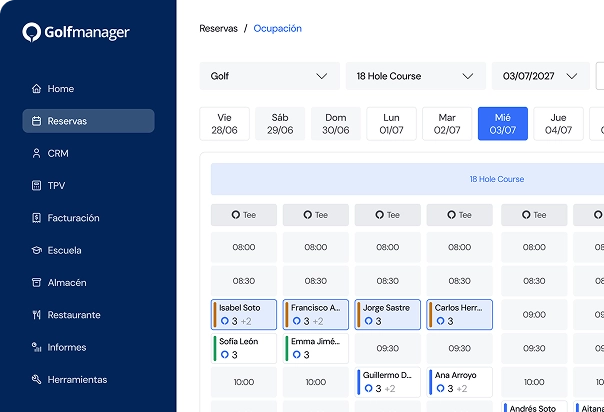Open Guillermo D.'s 10:00 reservation
Viewport: 604px width, 412px height.
(x=388, y=382)
